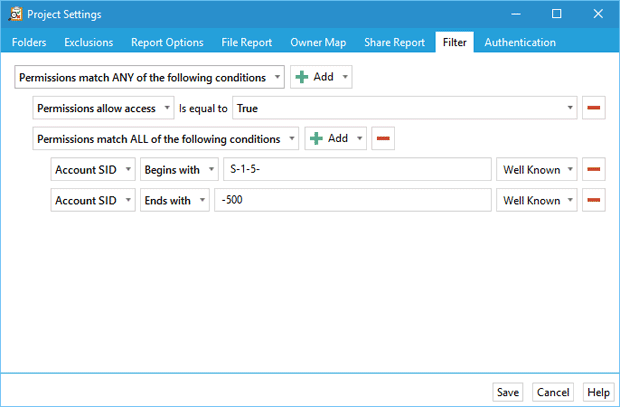The image size is (620, 407).
Task: Save the project settings
Action: (x=508, y=392)
